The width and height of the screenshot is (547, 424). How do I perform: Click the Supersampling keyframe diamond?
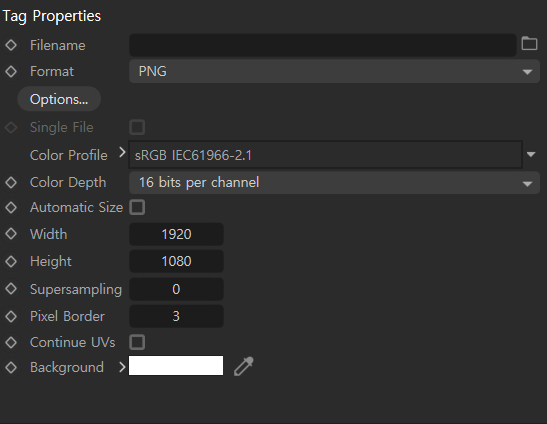(x=11, y=289)
